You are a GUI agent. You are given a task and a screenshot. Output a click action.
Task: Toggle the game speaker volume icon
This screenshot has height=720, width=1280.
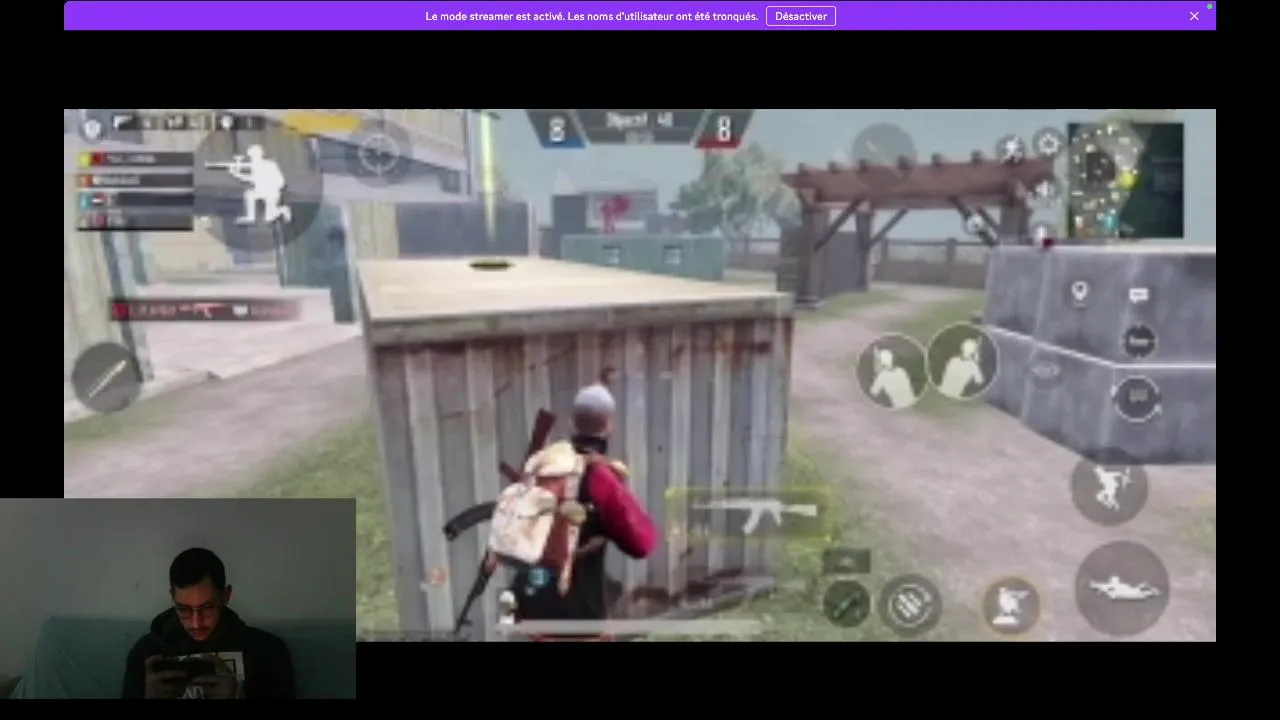point(1046,188)
